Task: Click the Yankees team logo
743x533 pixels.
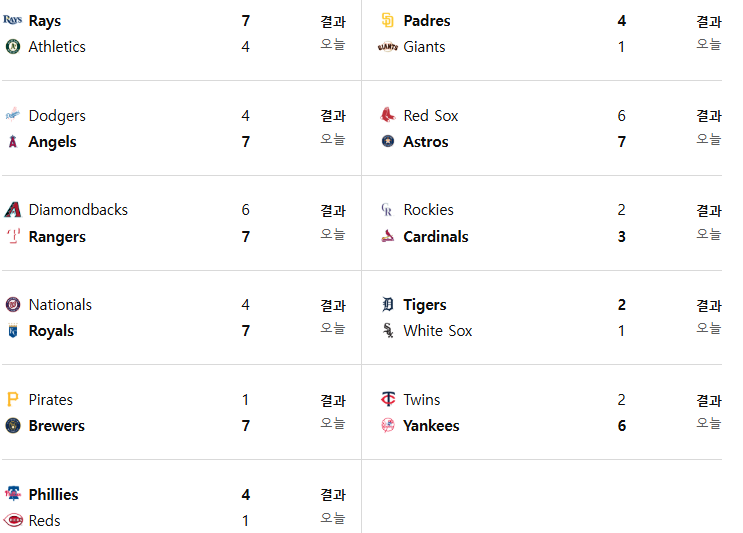Action: pyautogui.click(x=388, y=425)
